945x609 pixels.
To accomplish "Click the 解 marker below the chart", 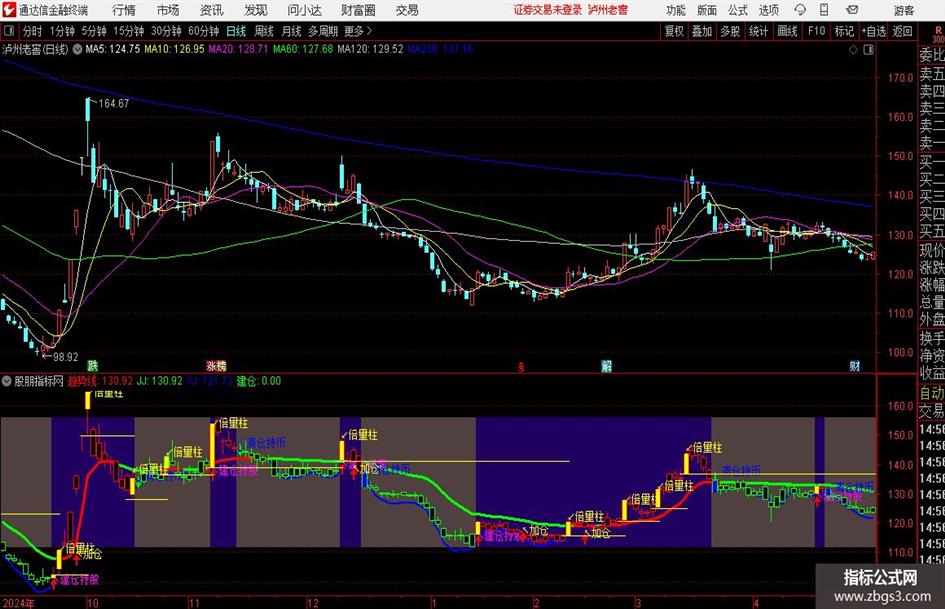I will coord(606,365).
